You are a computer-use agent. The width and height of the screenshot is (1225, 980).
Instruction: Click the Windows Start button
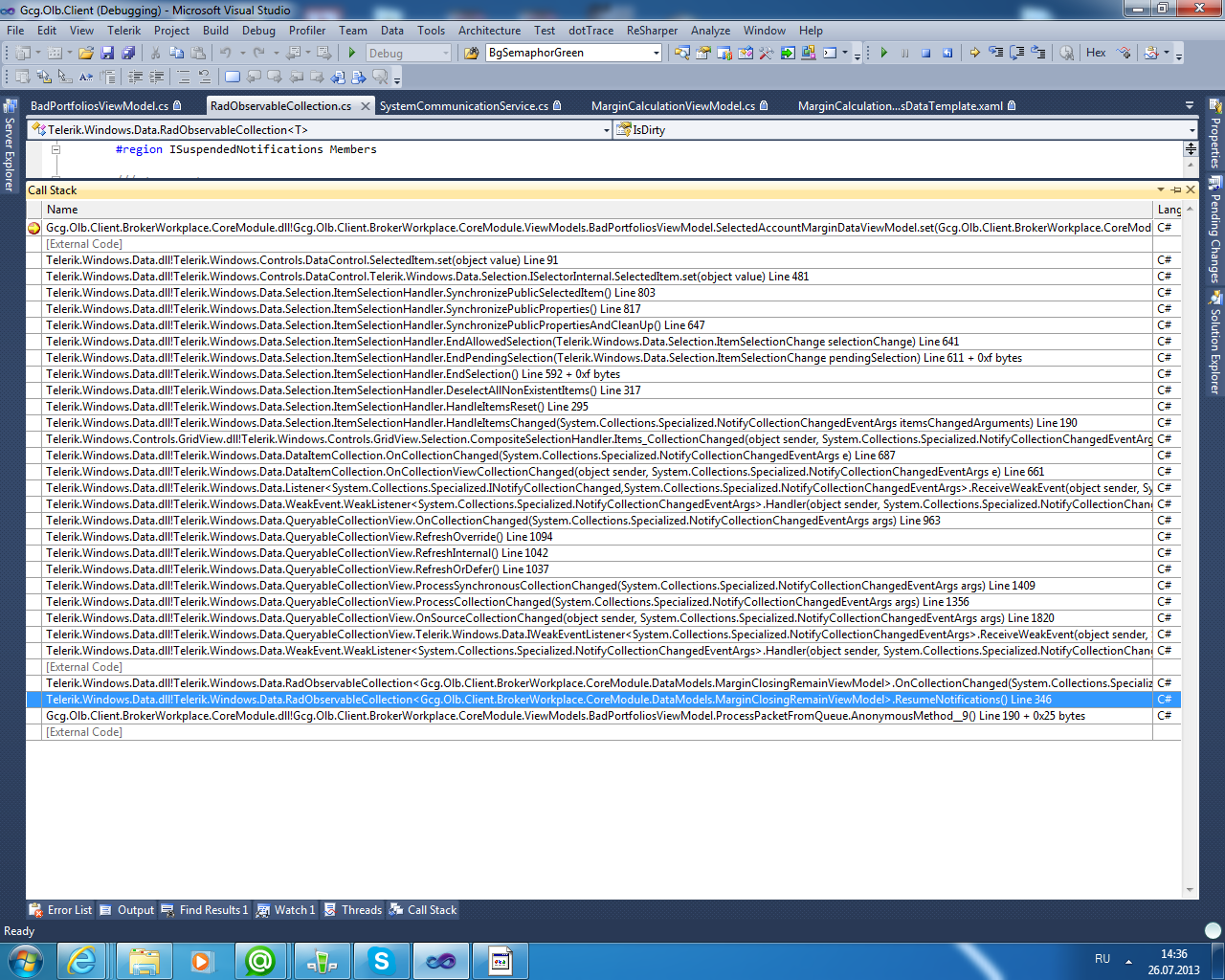click(26, 960)
